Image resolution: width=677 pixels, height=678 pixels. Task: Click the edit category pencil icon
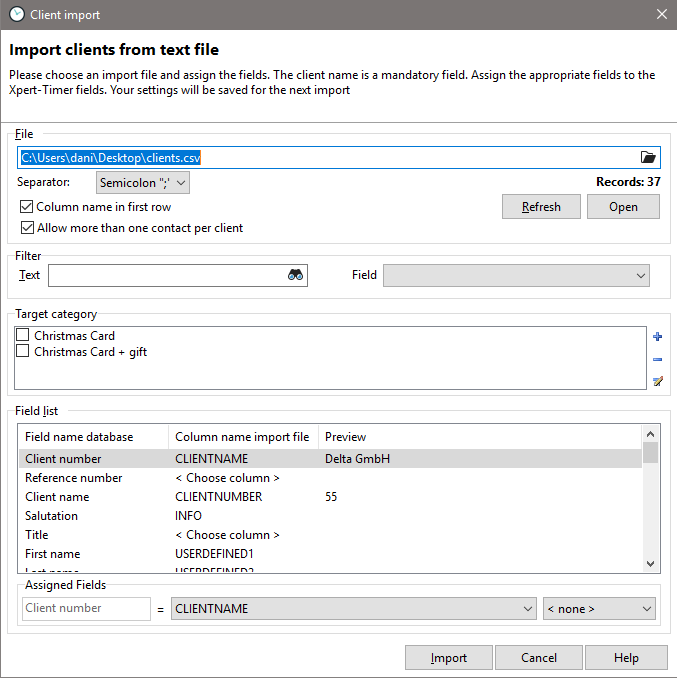(657, 381)
